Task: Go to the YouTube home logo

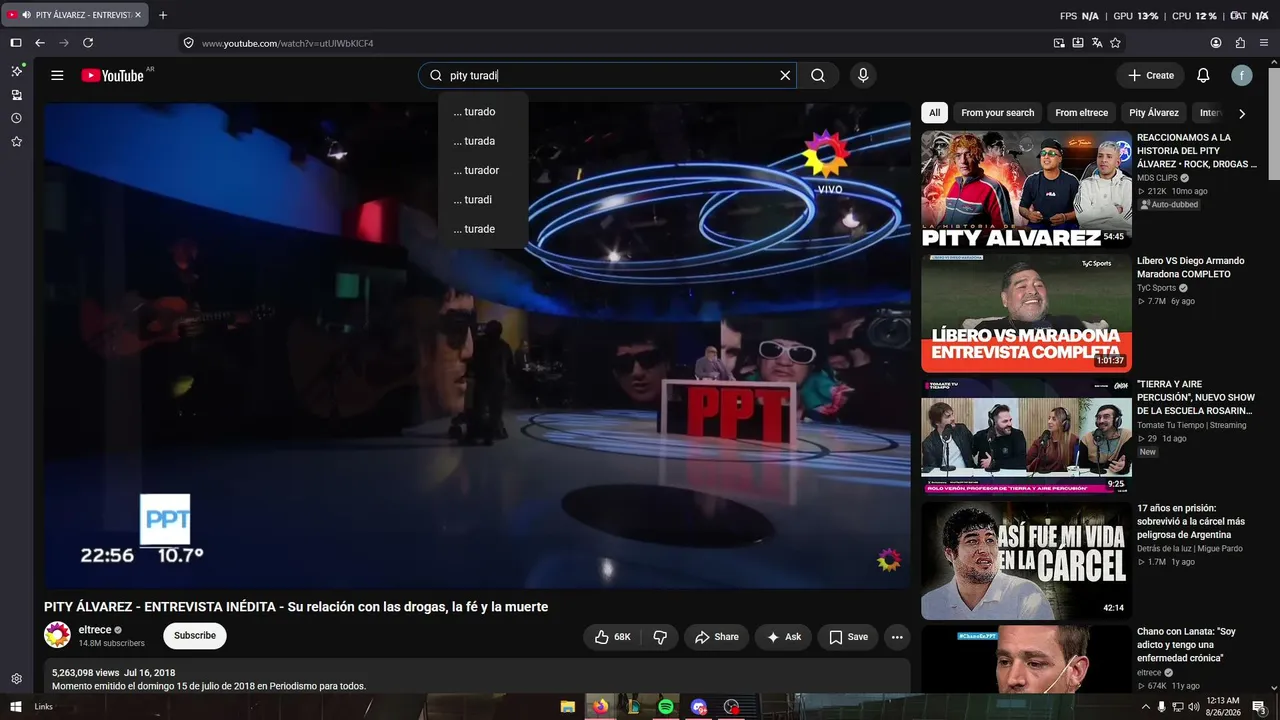Action: coord(113,75)
